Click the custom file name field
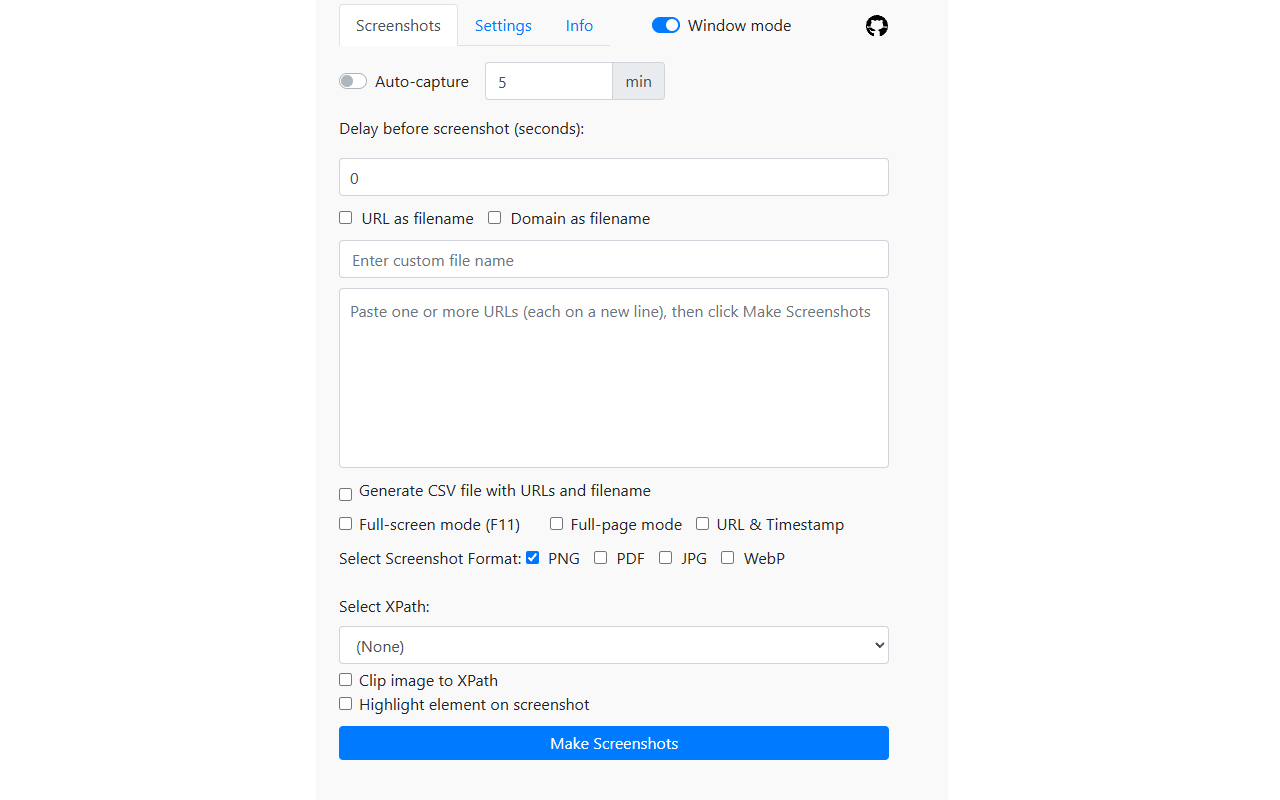The width and height of the screenshot is (1280, 800). pyautogui.click(x=613, y=259)
